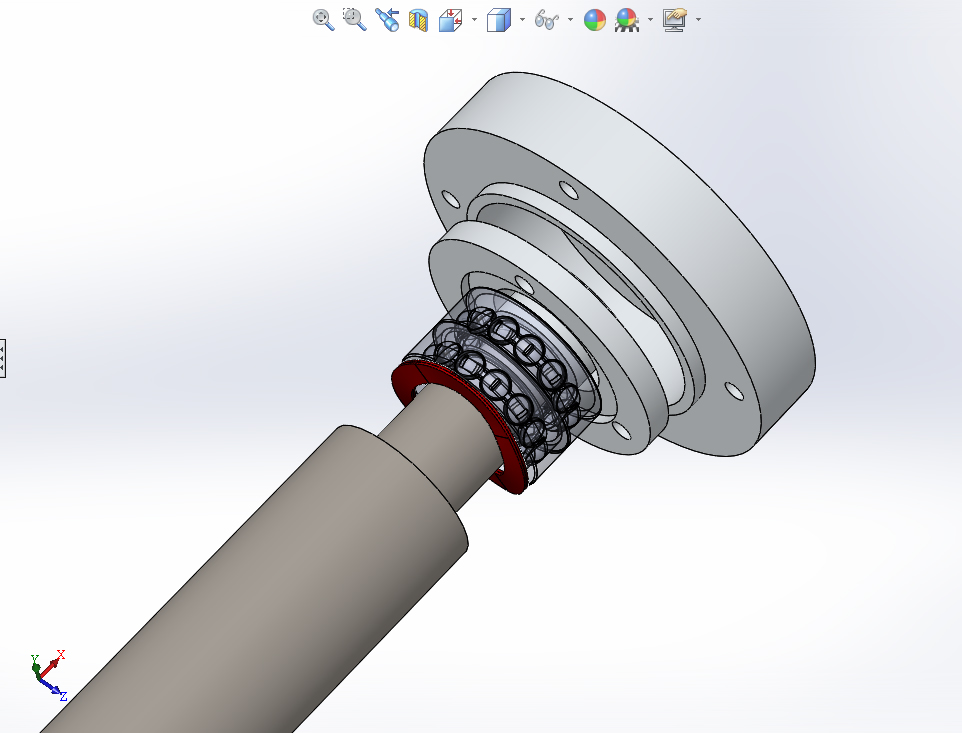
Task: Select the large outer flange disc
Action: [x=706, y=245]
